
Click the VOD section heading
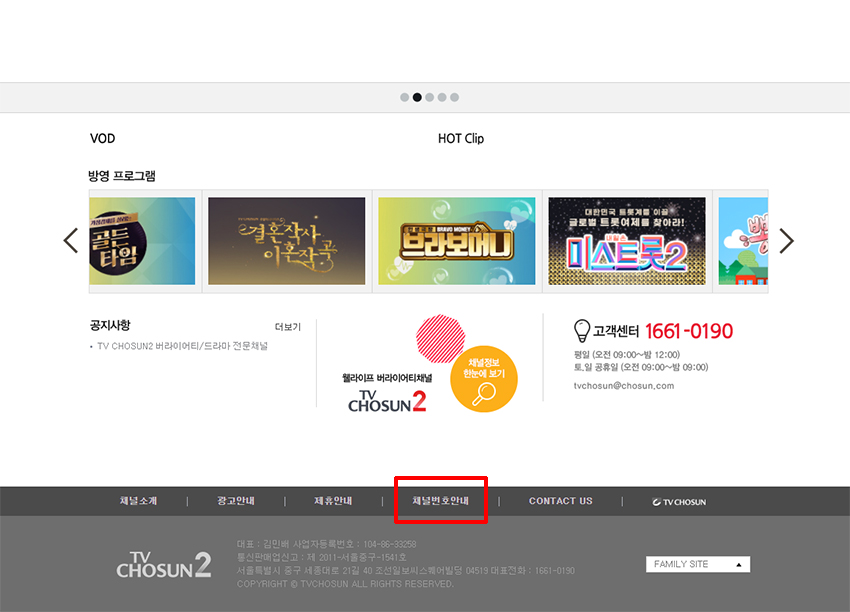click(102, 138)
